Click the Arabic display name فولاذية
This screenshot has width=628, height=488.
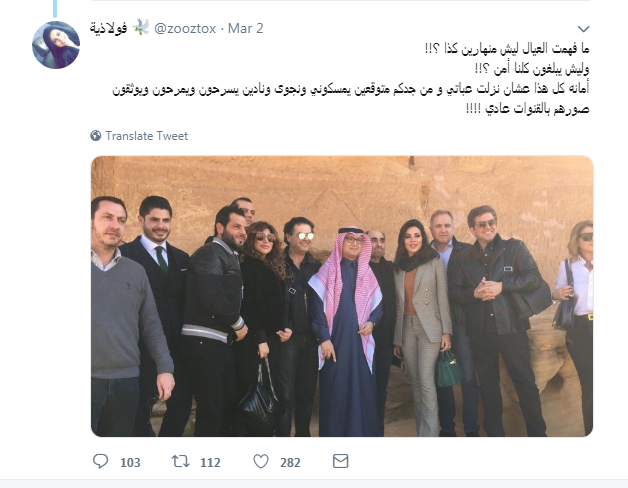click(x=109, y=28)
